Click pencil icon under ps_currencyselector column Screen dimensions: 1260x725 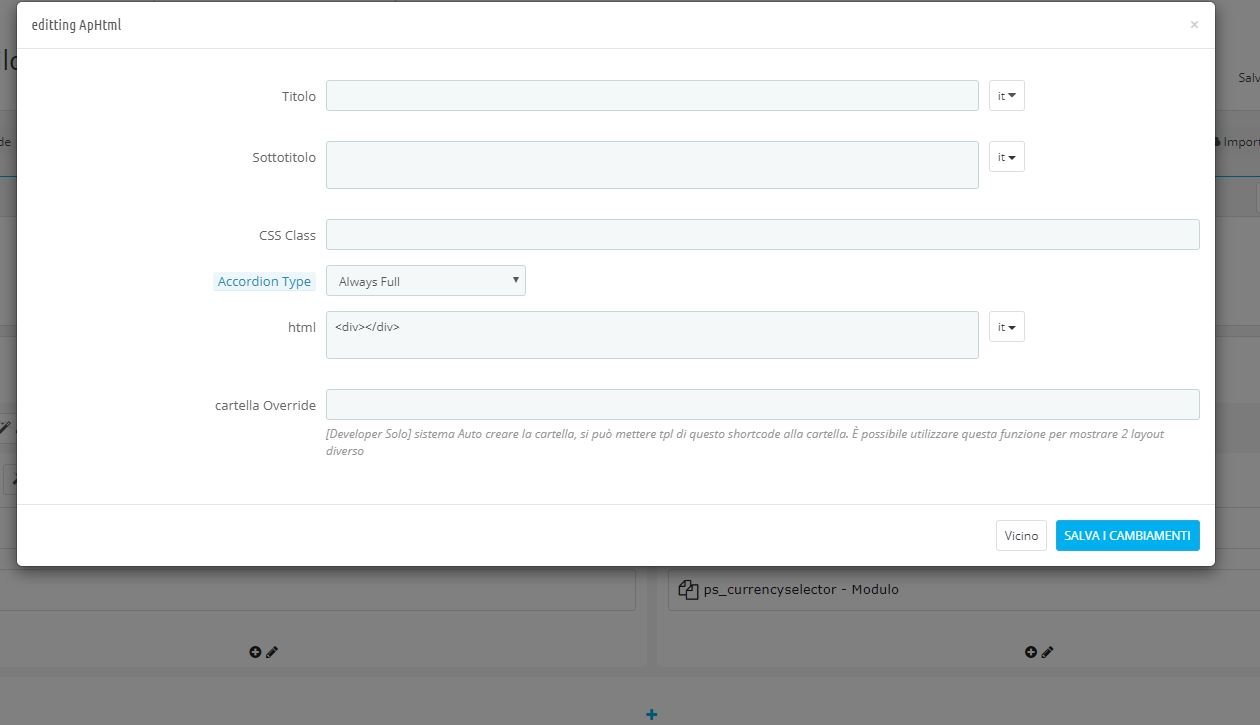tap(1048, 652)
